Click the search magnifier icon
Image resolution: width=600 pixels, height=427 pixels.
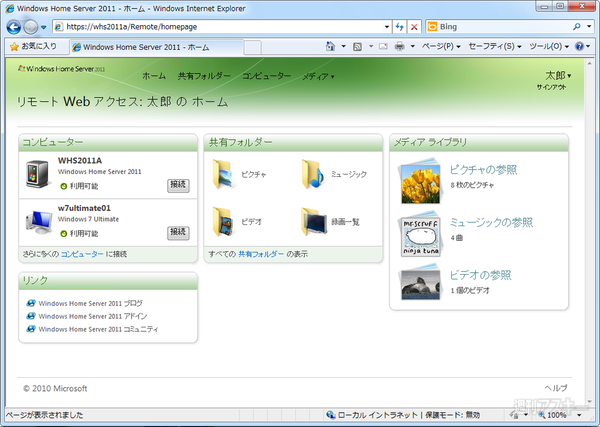pyautogui.click(x=577, y=27)
